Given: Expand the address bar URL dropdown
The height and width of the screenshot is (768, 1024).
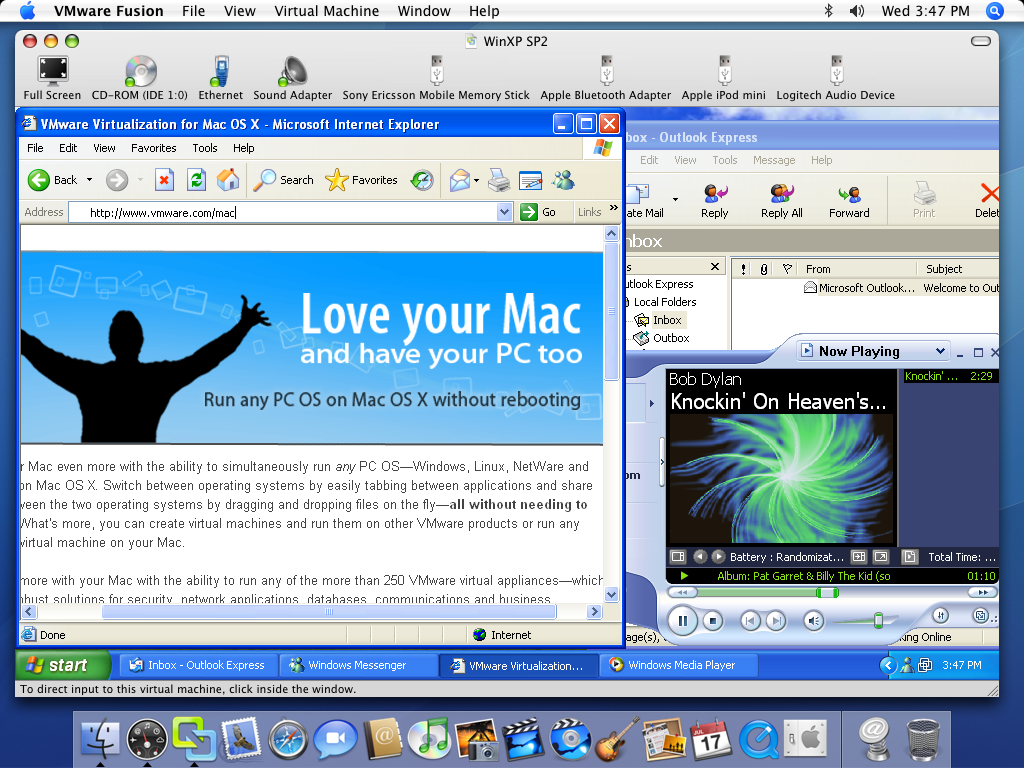Looking at the screenshot, I should (504, 212).
